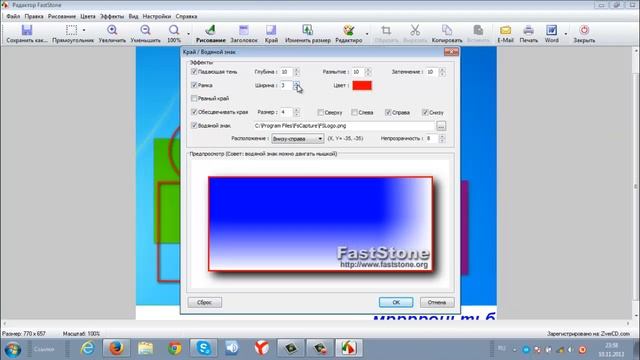Pick the red frame color swatch

362,85
